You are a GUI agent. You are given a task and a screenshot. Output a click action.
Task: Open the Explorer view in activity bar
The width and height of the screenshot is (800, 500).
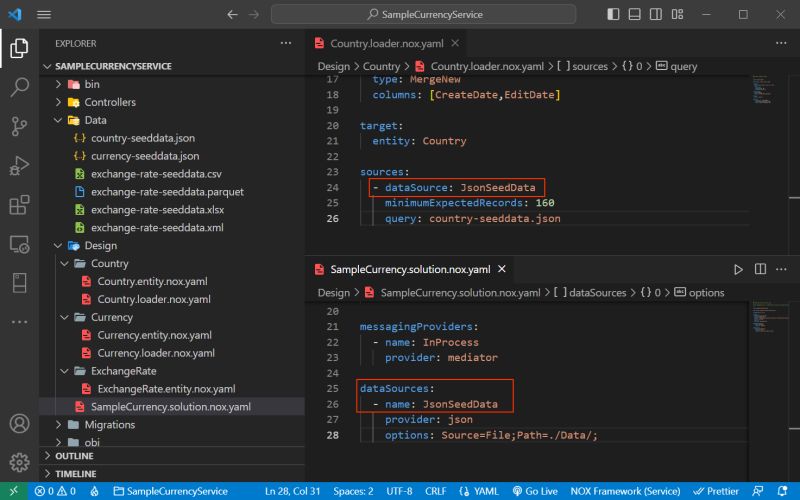(x=19, y=48)
